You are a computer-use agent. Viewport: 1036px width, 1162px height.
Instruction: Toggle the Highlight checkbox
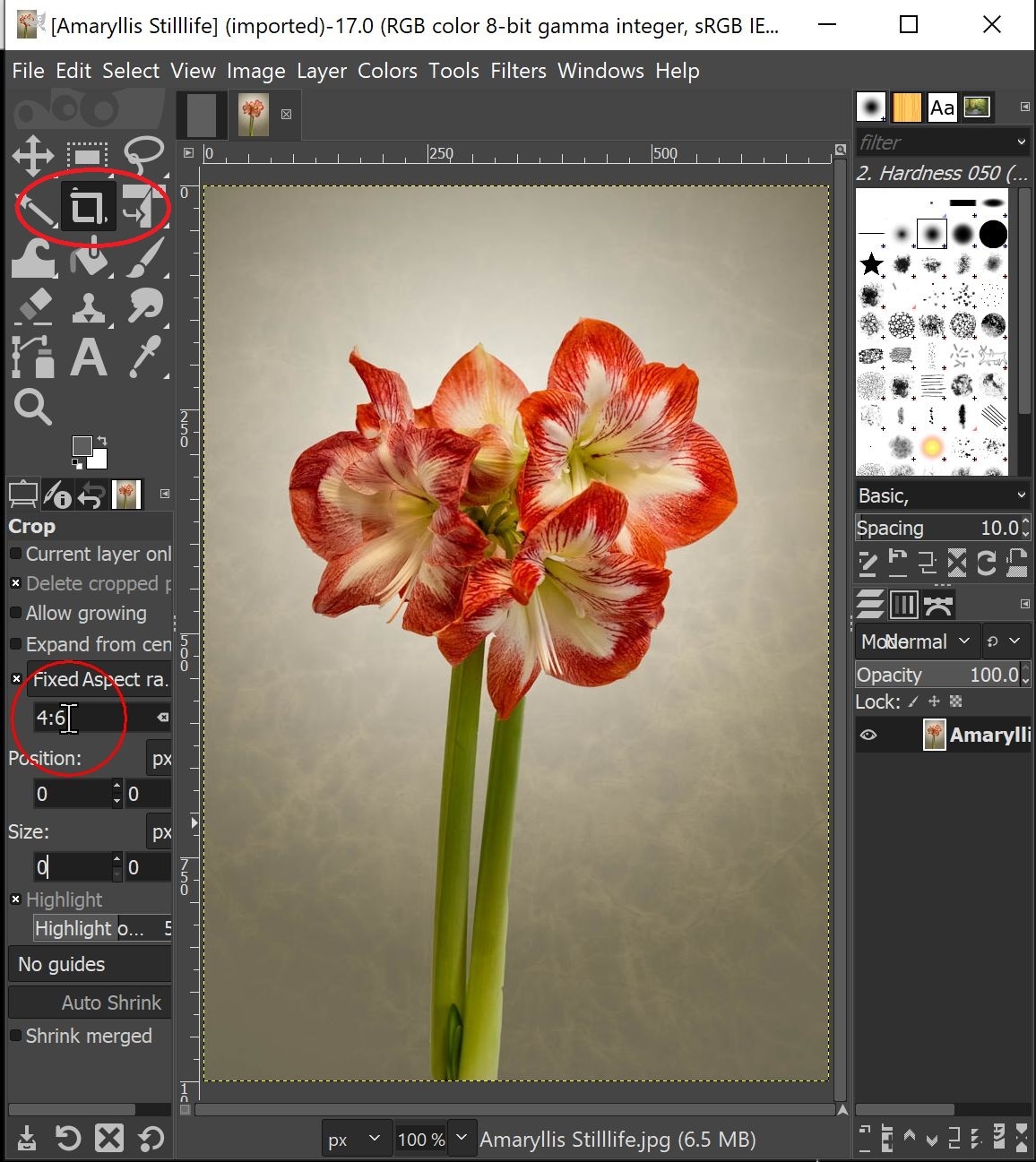[x=15, y=899]
